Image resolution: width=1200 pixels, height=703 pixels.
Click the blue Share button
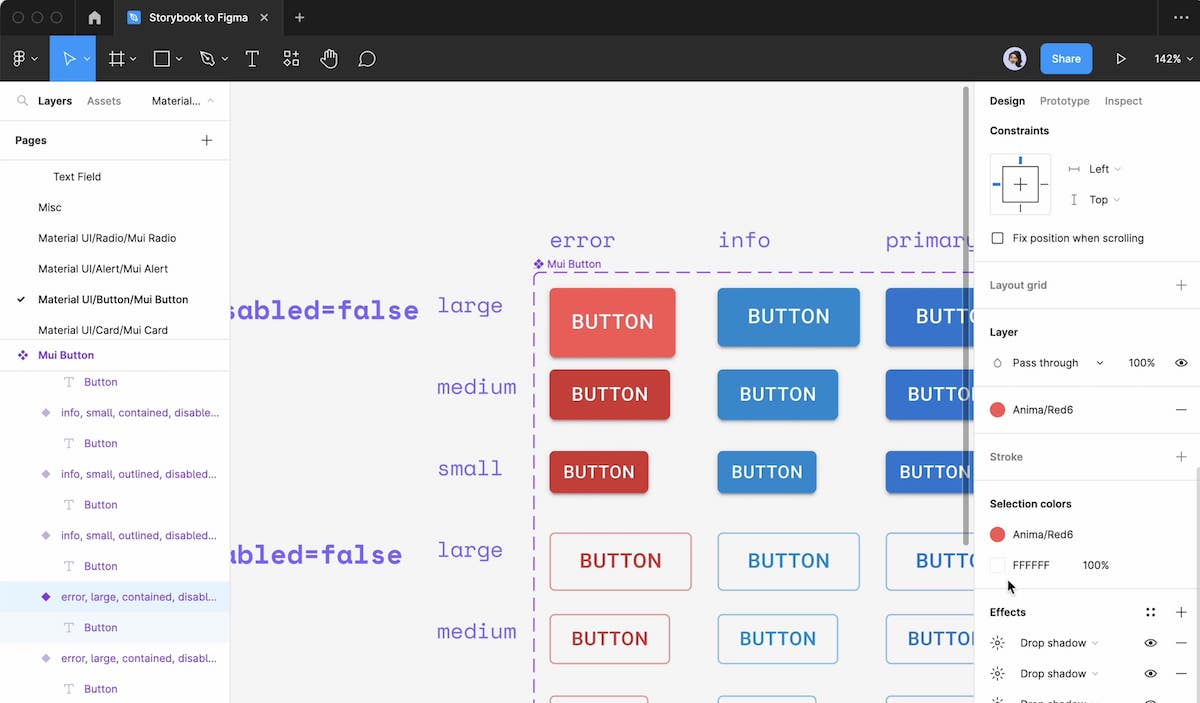click(x=1065, y=59)
